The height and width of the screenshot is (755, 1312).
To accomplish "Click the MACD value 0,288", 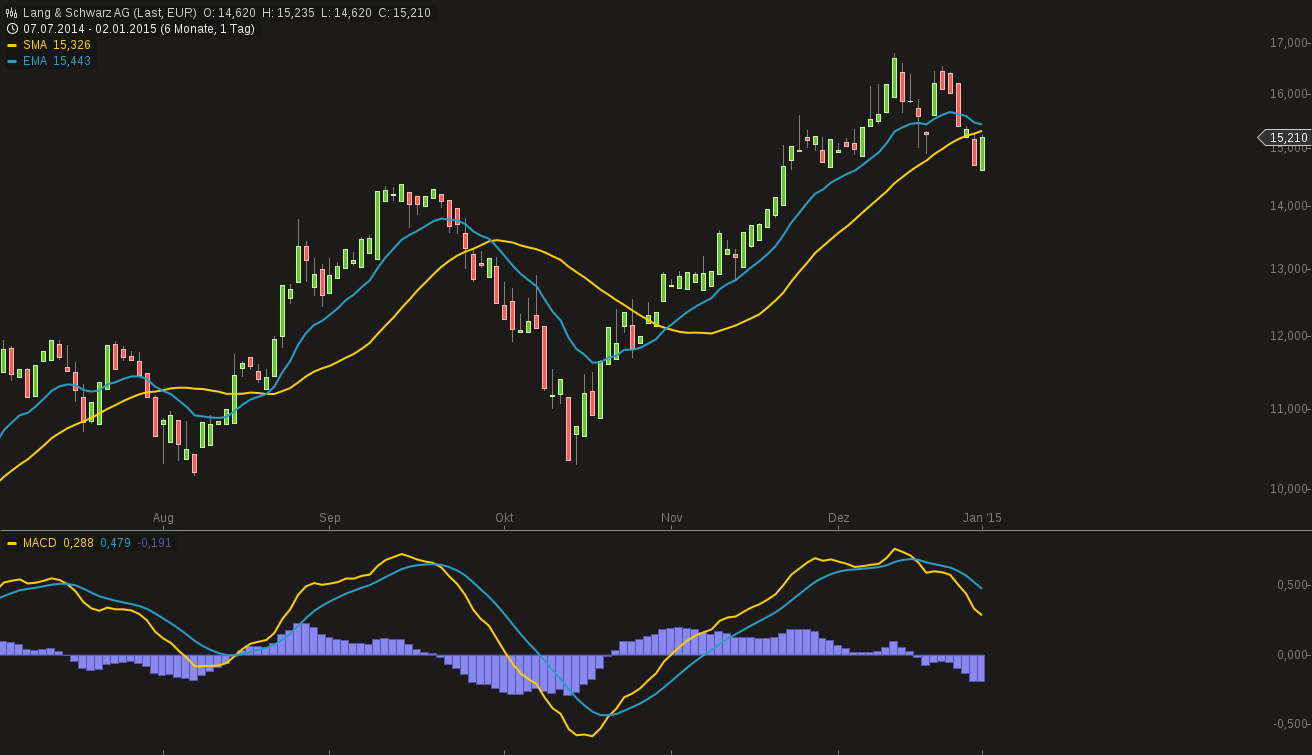I will (x=78, y=543).
